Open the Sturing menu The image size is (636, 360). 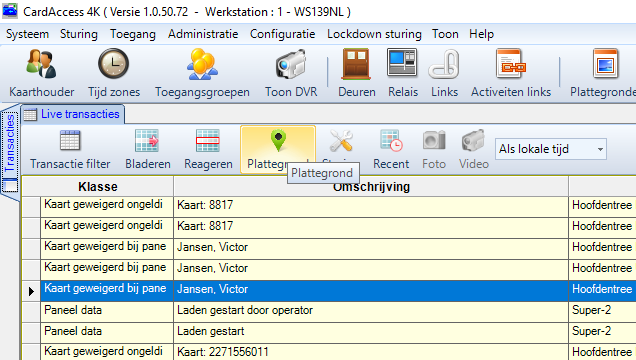(x=79, y=34)
